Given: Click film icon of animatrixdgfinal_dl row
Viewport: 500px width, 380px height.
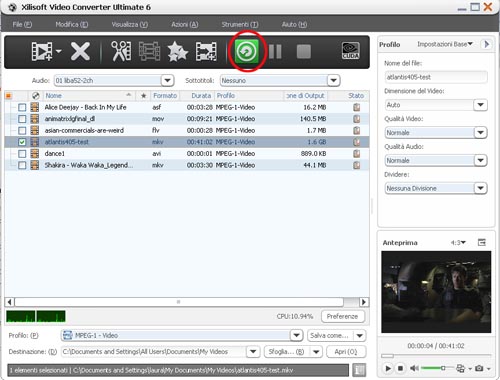Looking at the screenshot, I should [x=35, y=119].
